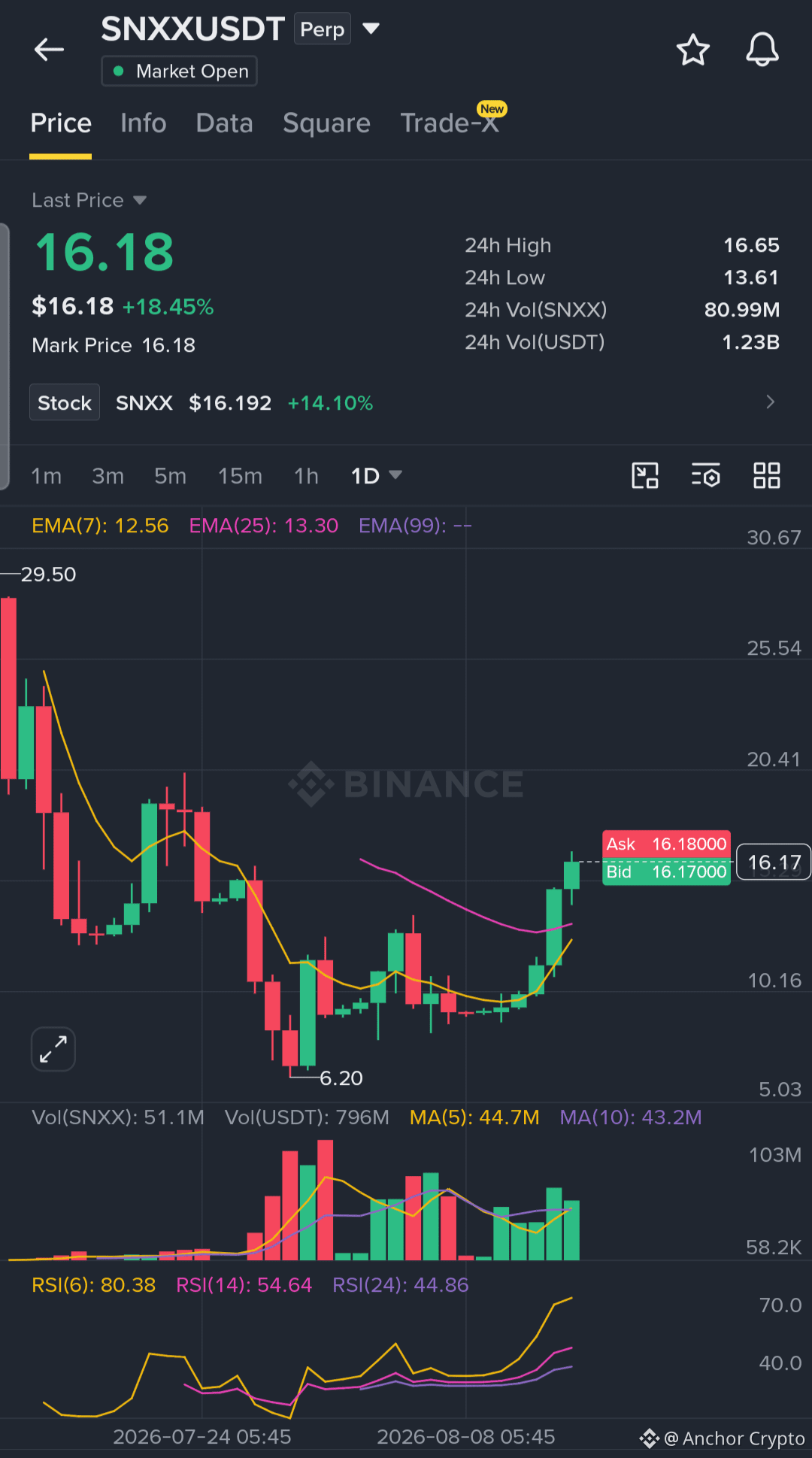Tap the 6.20 low price marker

(x=341, y=1078)
